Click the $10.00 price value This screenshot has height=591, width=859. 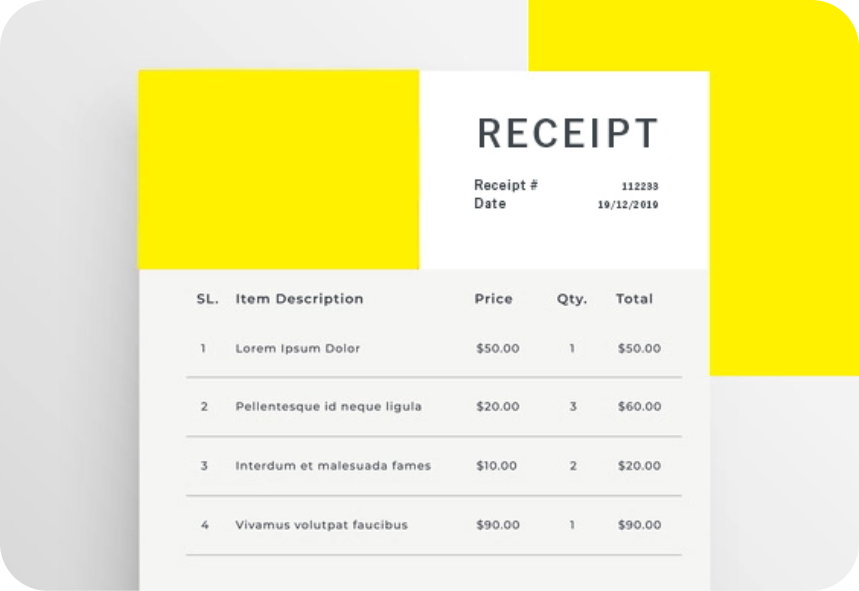coord(496,466)
